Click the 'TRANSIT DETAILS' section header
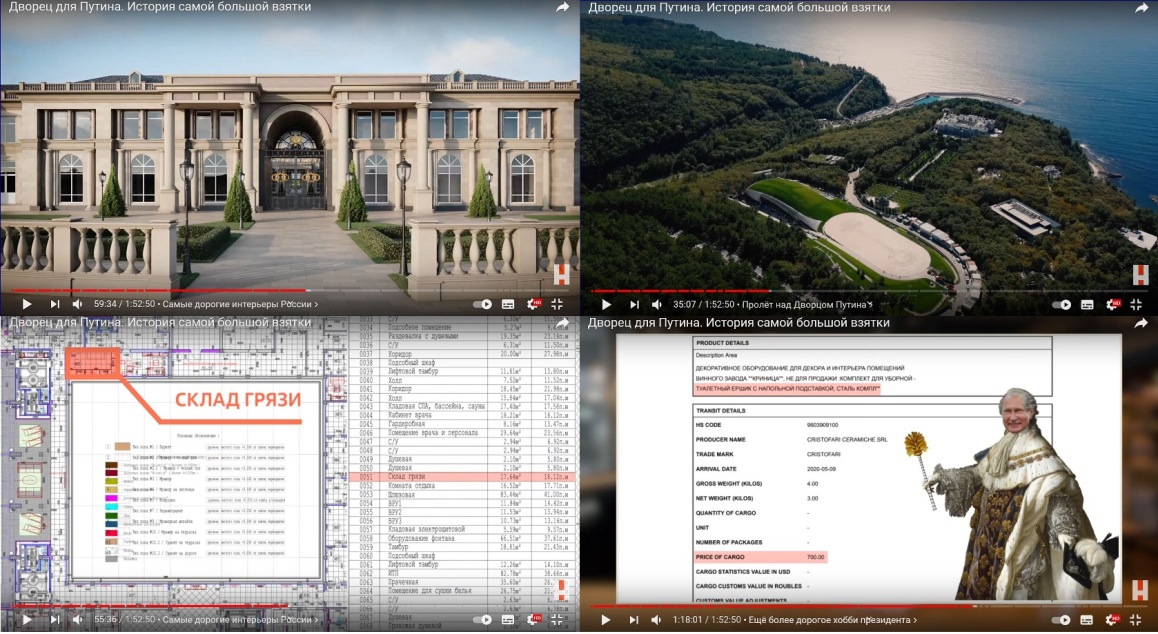The width and height of the screenshot is (1158, 634). coord(721,410)
